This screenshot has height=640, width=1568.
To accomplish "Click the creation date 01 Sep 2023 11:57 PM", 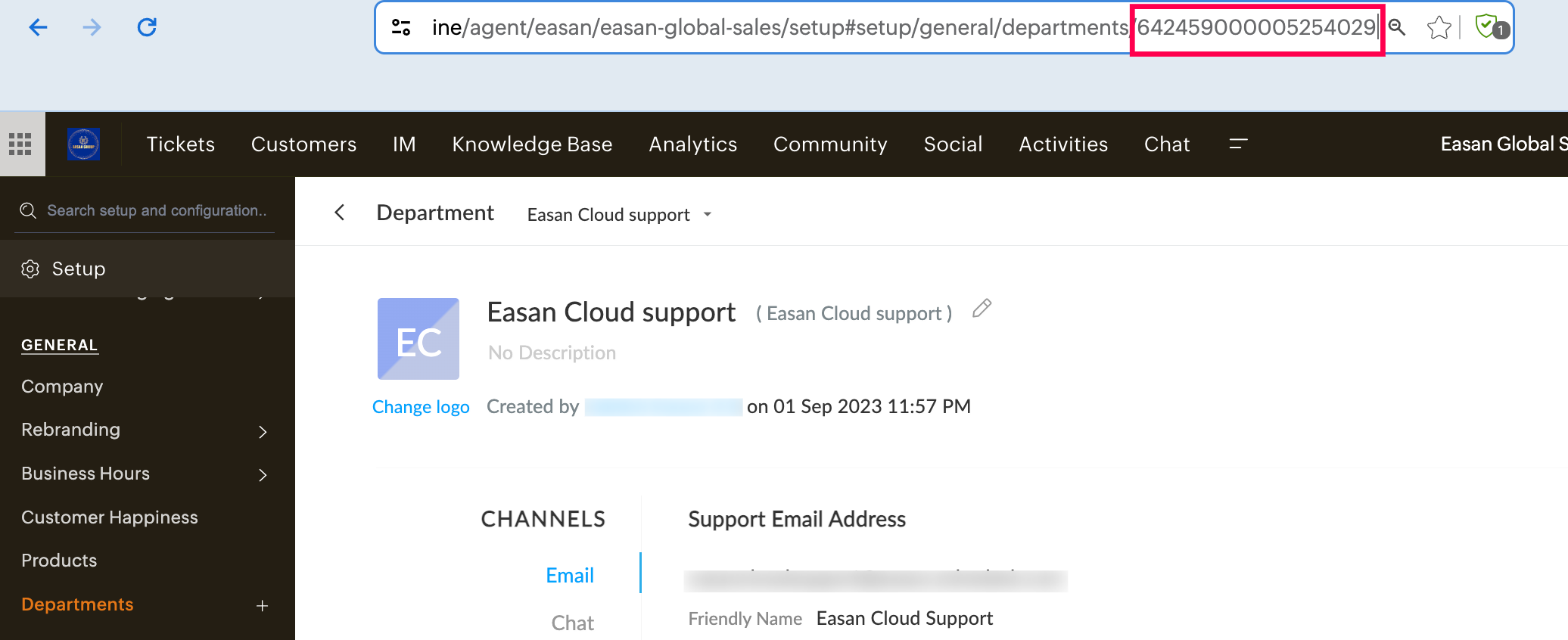I will 872,407.
